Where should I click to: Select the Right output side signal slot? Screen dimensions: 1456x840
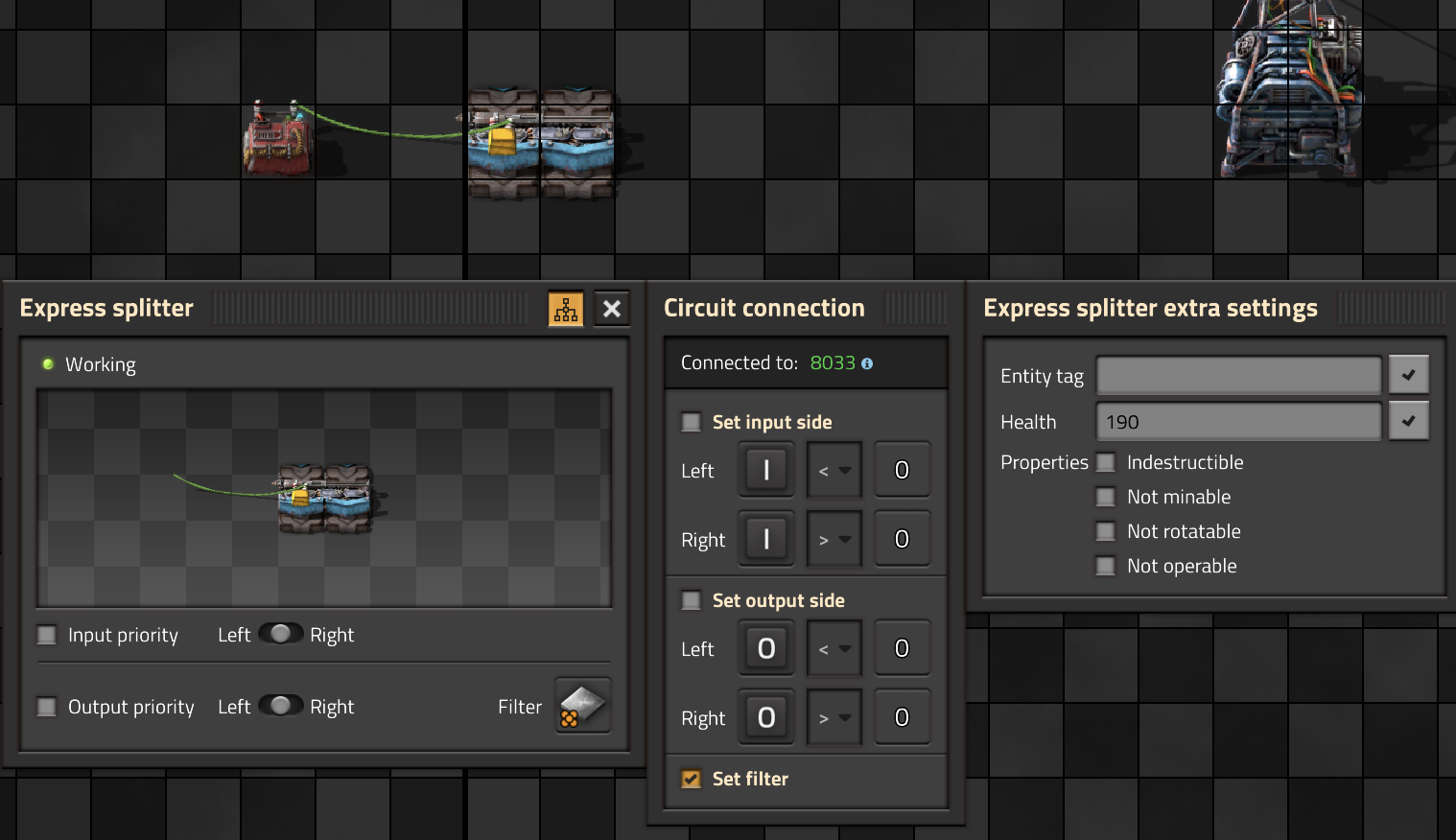(766, 717)
